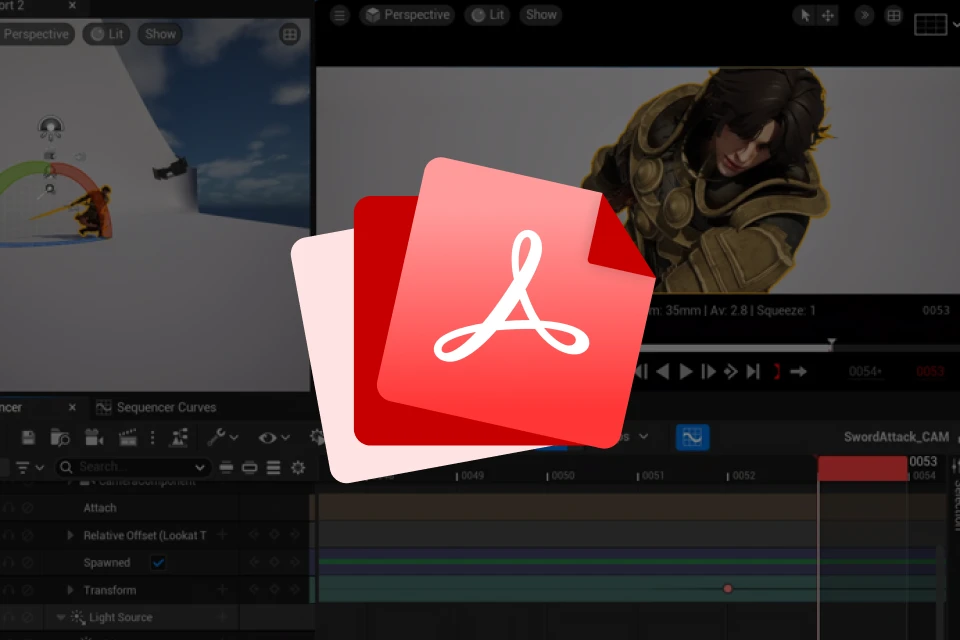Open the track filter dropdown
Viewport: 960px width, 640px height.
[x=29, y=468]
